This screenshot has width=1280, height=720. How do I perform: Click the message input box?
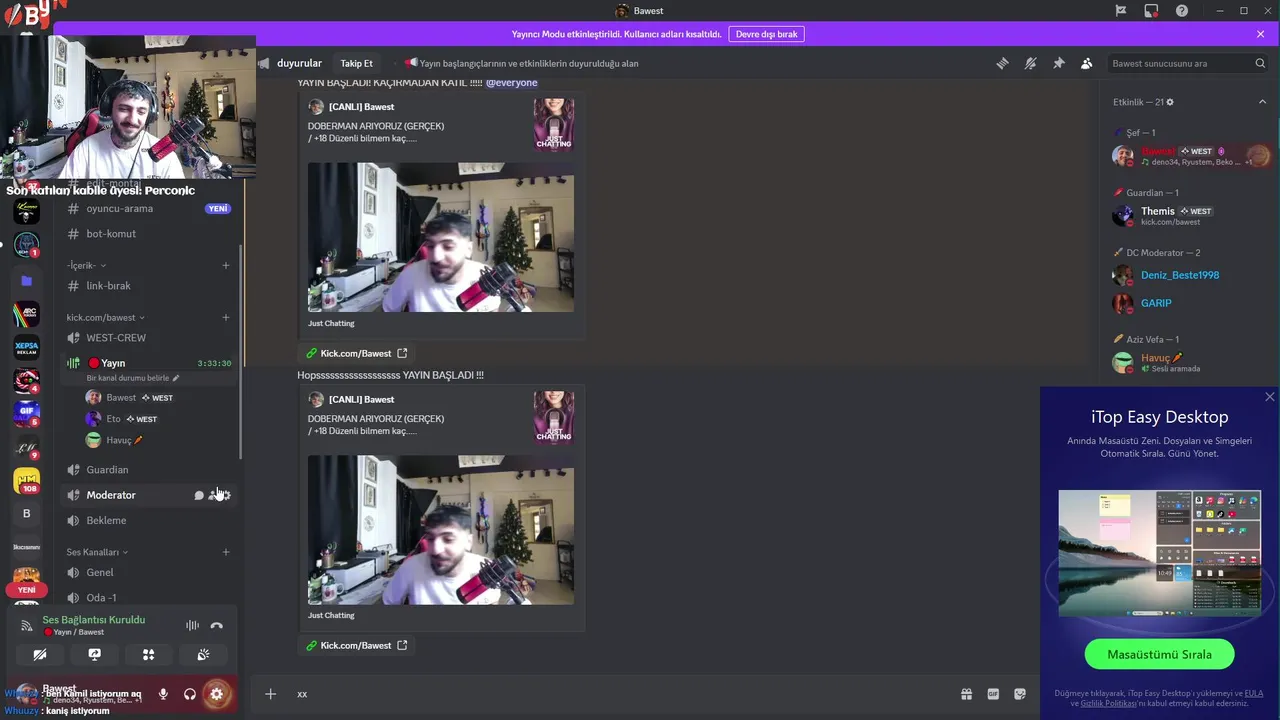coord(620,694)
